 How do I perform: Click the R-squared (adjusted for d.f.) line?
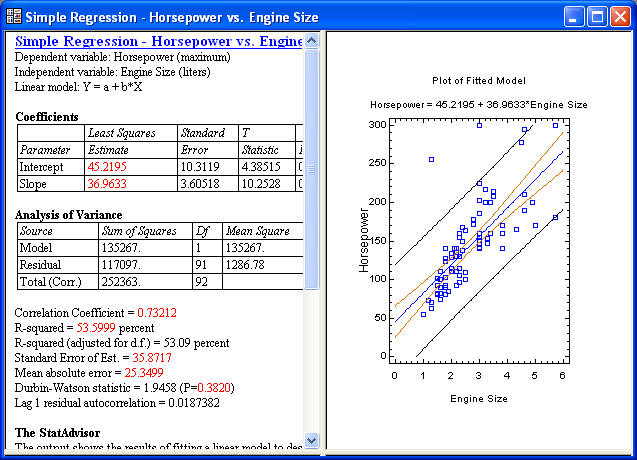pos(122,343)
